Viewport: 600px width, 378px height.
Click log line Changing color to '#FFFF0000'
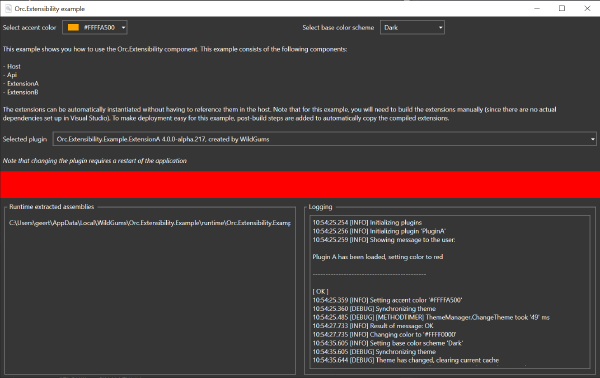pyautogui.click(x=384, y=334)
